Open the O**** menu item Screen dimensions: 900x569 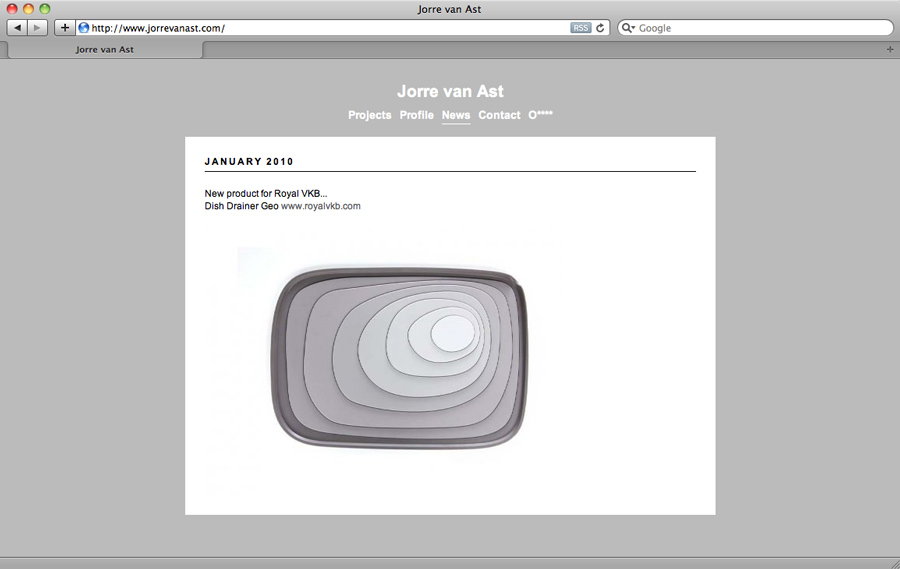[x=540, y=114]
